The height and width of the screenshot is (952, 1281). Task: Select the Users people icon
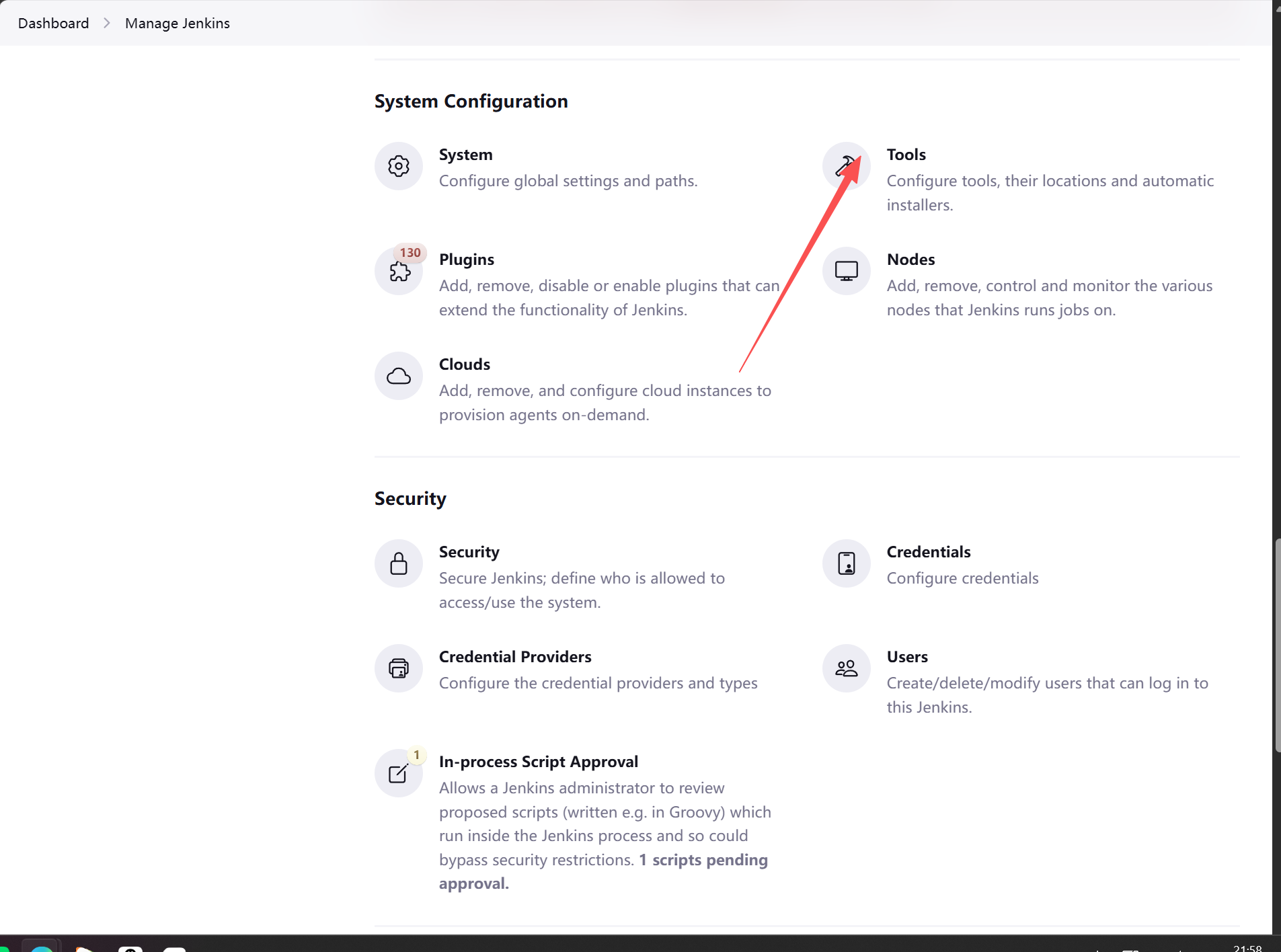847,668
